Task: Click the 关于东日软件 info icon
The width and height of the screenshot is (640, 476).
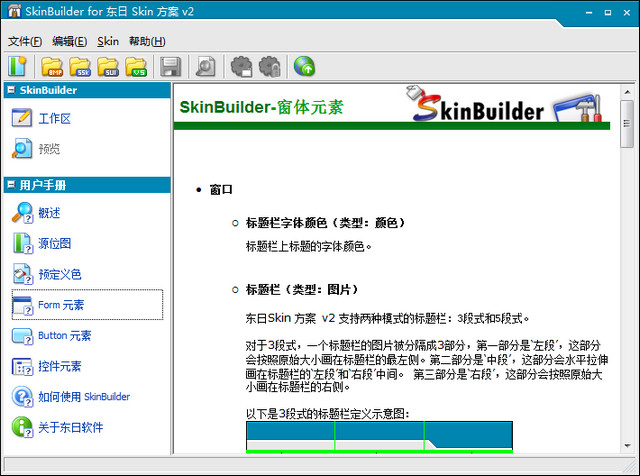Action: tap(22, 427)
